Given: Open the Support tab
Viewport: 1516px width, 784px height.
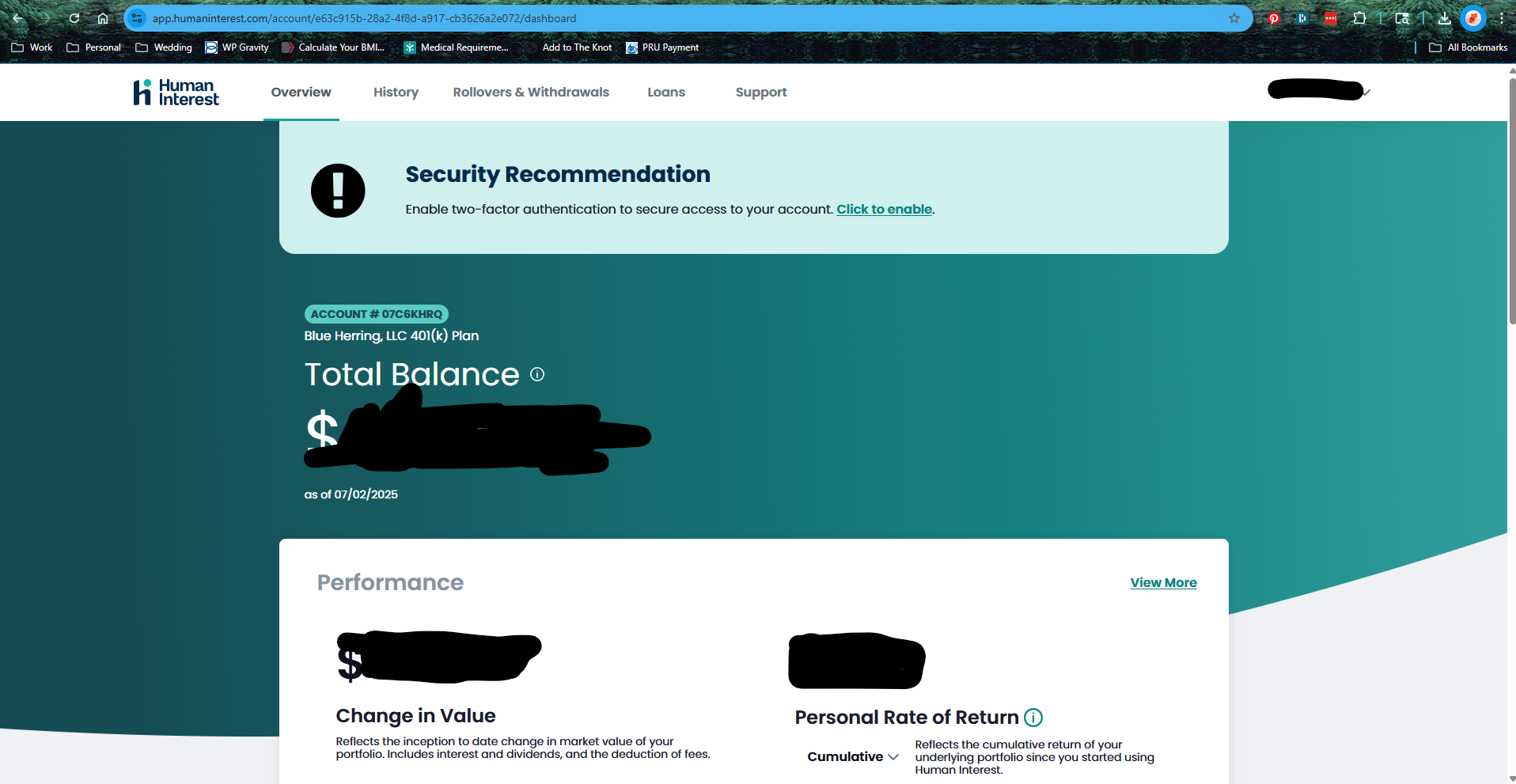Looking at the screenshot, I should (761, 93).
